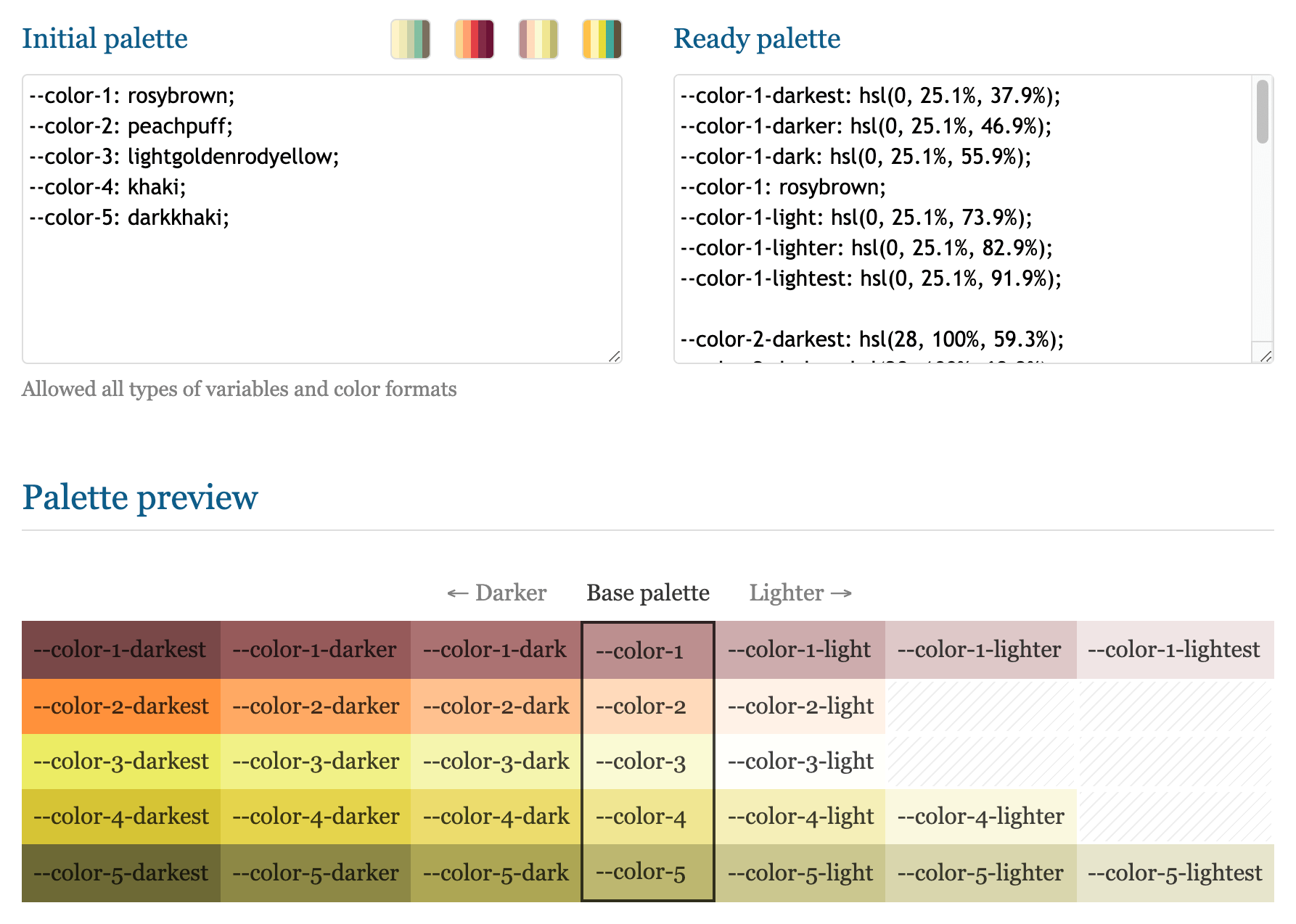This screenshot has height=924, width=1296.
Task: Click the base --color-3 swatch
Action: (x=648, y=762)
